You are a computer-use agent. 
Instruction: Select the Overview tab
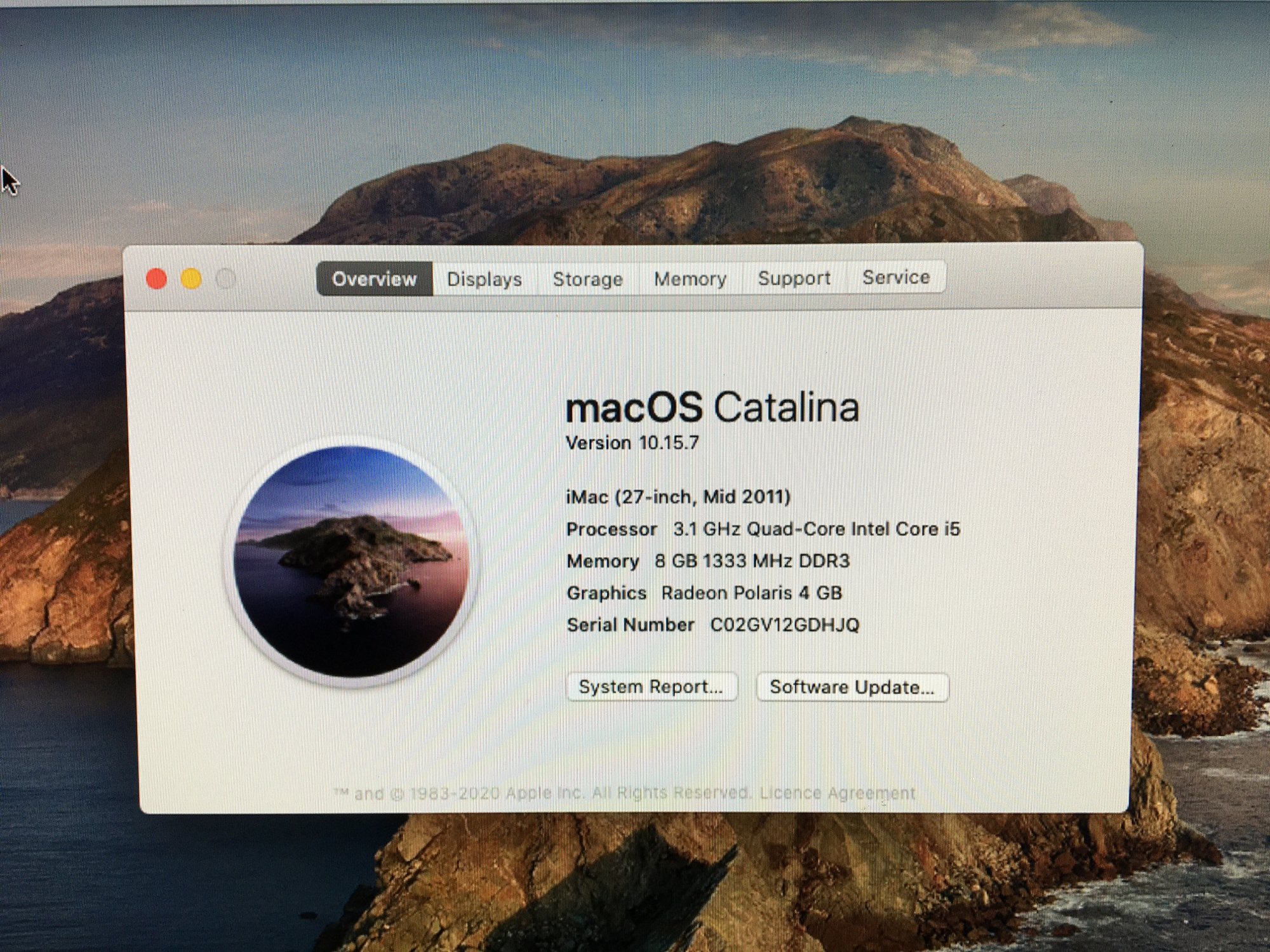point(374,279)
